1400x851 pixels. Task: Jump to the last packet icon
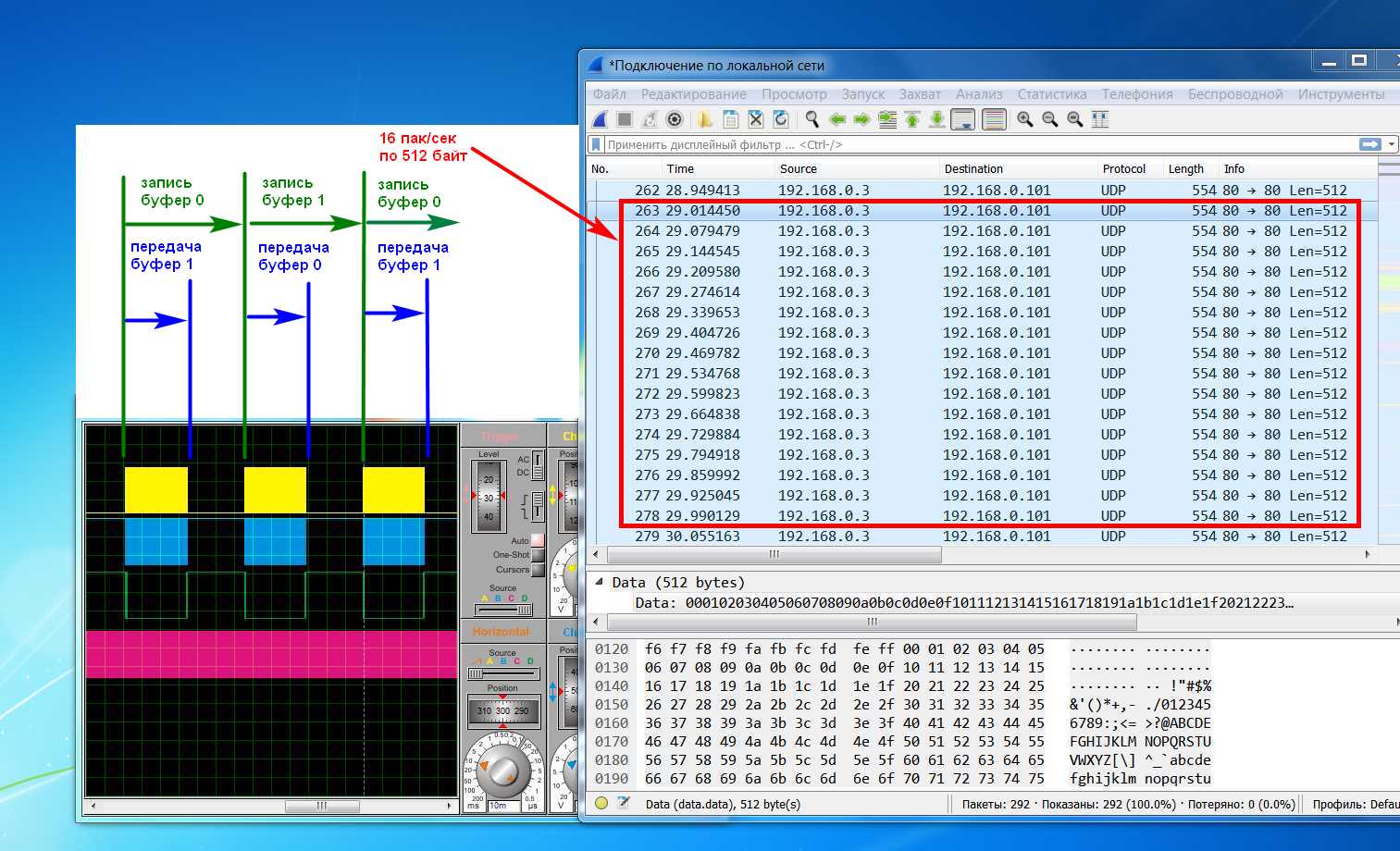pyautogui.click(x=937, y=119)
